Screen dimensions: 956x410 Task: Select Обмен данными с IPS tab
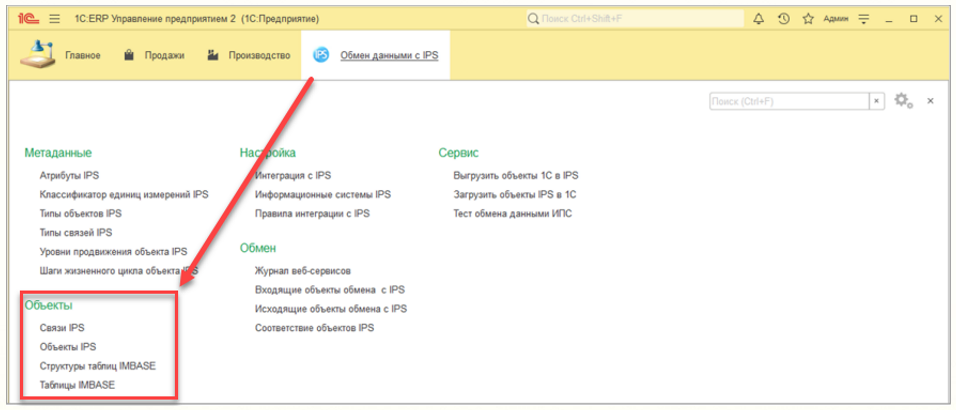[x=388, y=56]
